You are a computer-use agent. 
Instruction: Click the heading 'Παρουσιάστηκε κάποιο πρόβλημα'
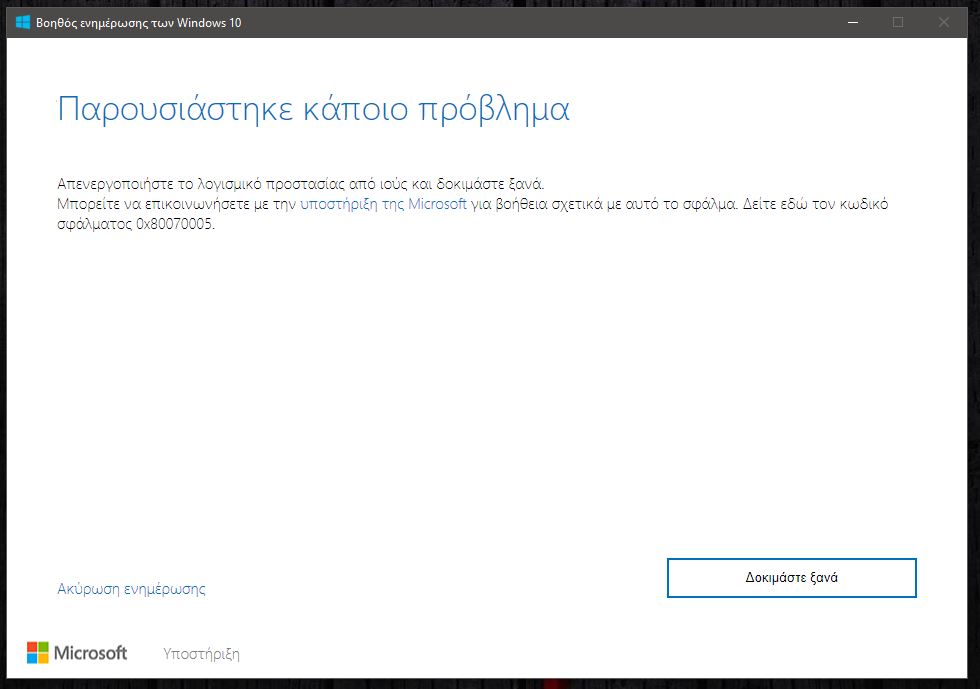pos(313,109)
